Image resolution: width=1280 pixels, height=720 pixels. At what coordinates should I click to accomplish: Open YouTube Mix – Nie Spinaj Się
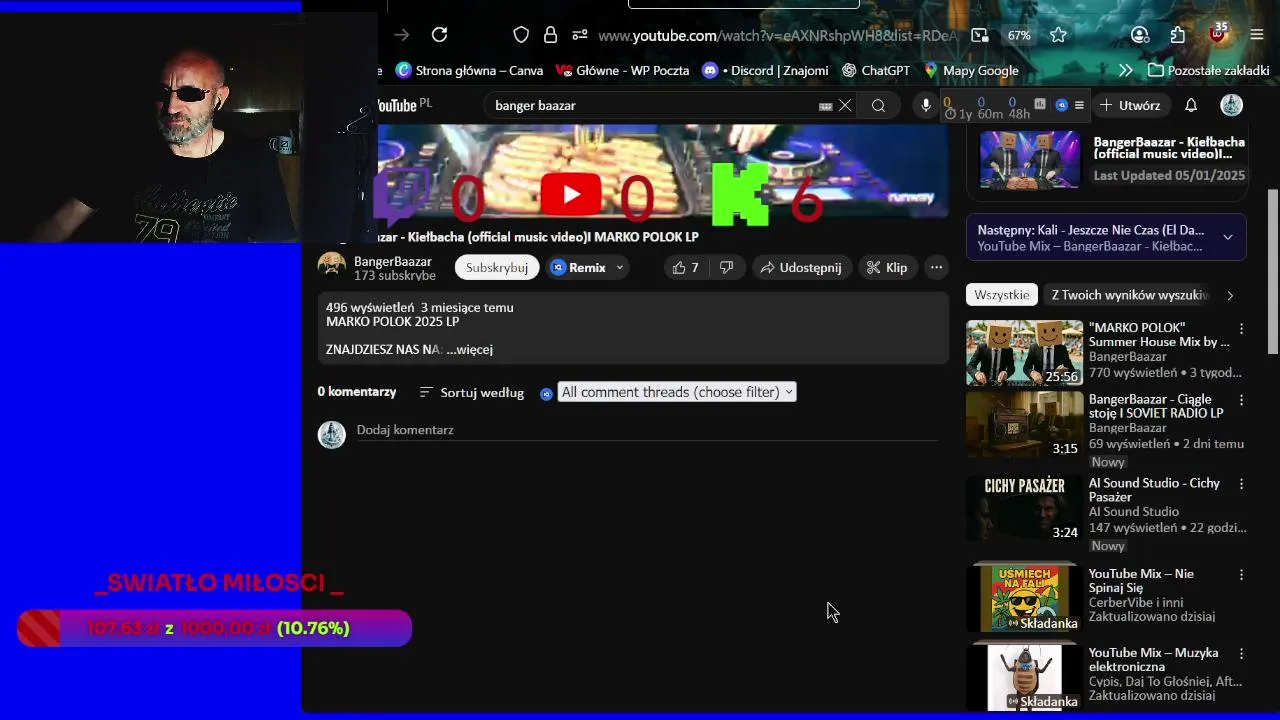click(1141, 581)
